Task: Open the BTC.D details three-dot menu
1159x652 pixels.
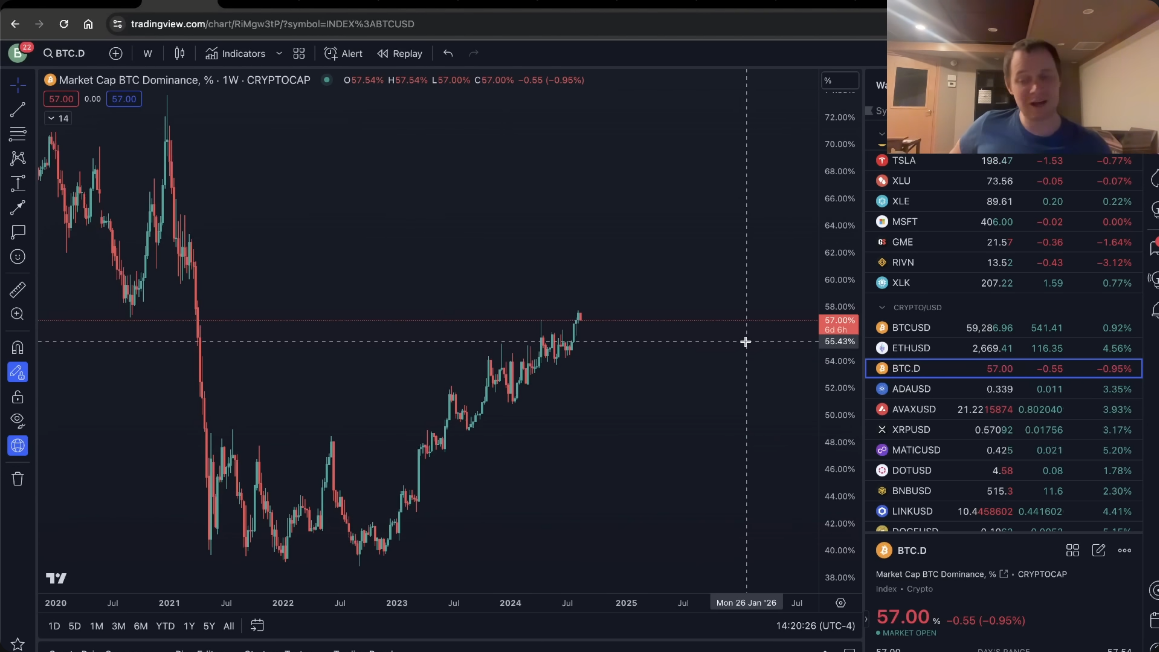Action: [1124, 550]
